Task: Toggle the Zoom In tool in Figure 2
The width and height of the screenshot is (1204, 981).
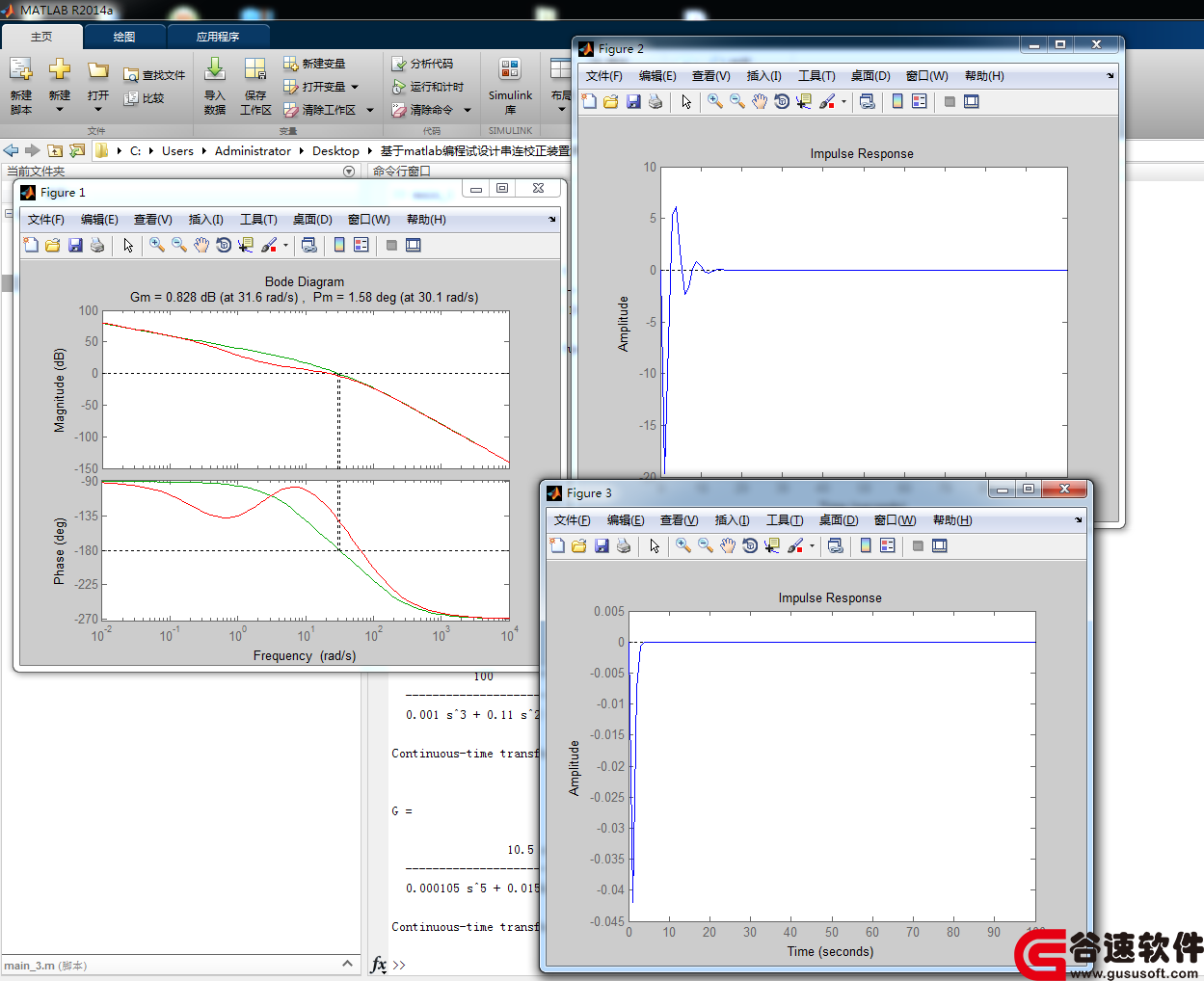Action: 715,101
